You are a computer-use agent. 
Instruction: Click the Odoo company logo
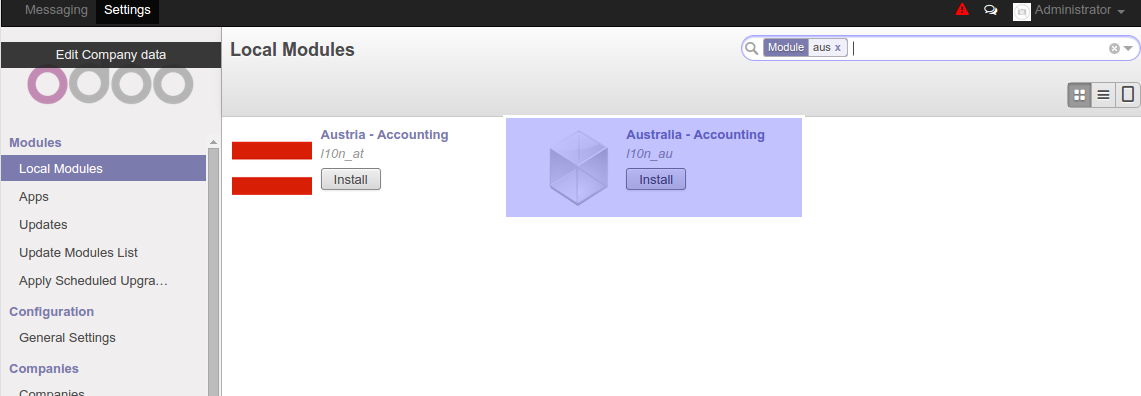coord(111,85)
